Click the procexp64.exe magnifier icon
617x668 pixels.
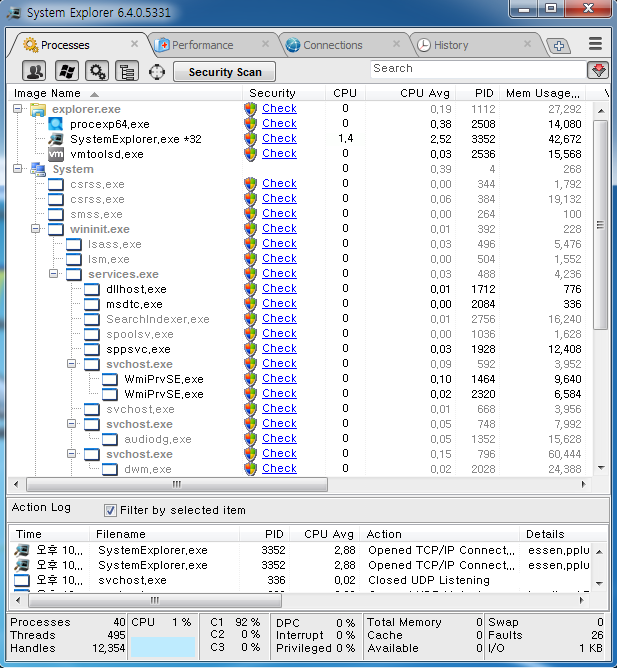coord(55,124)
